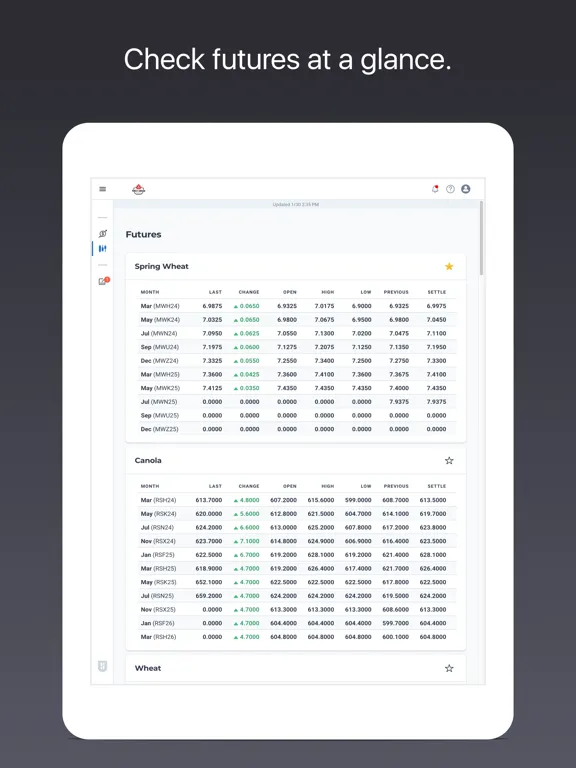
Task: Click the Wheat card title
Action: pyautogui.click(x=148, y=668)
